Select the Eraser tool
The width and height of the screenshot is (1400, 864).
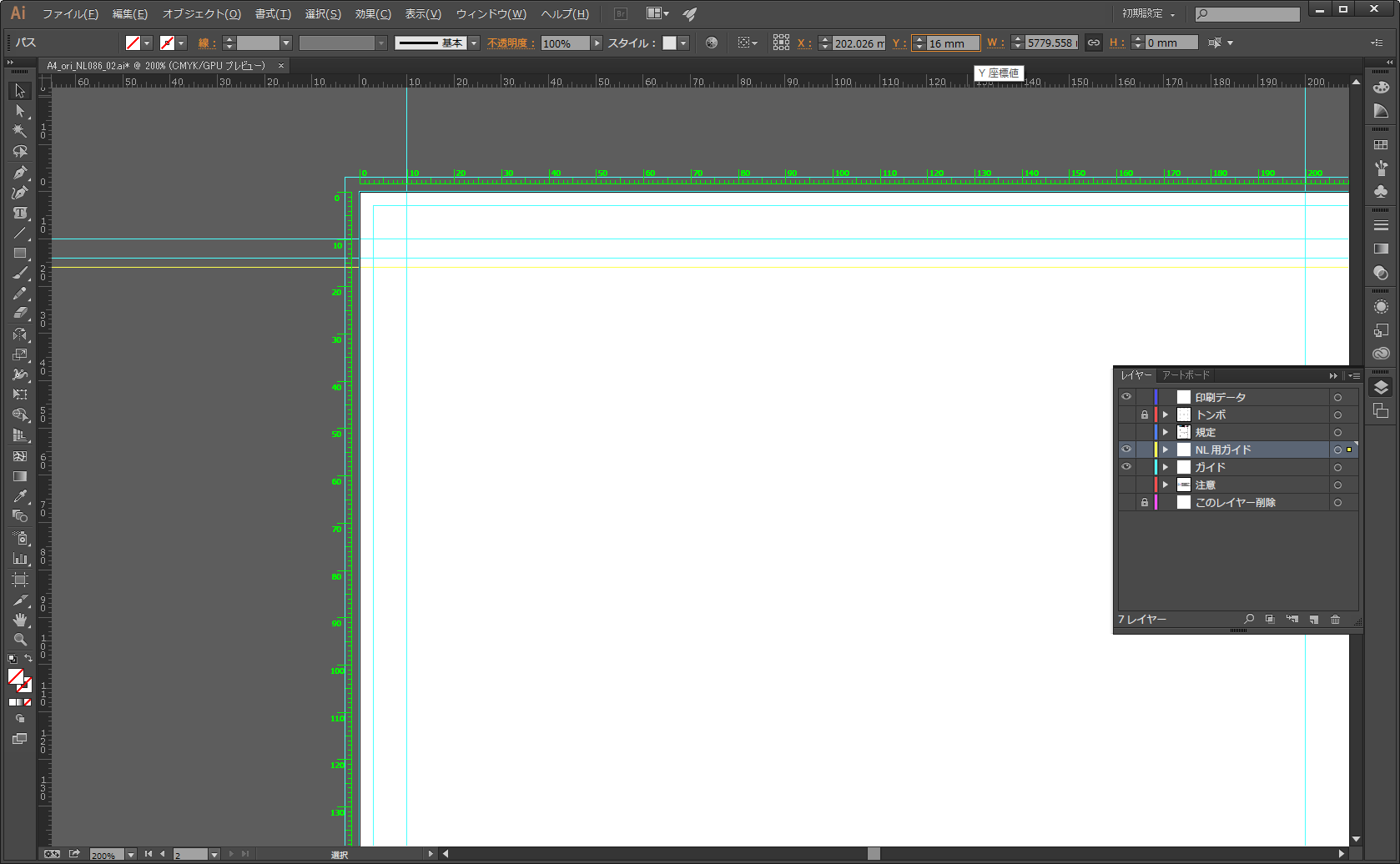click(x=20, y=314)
